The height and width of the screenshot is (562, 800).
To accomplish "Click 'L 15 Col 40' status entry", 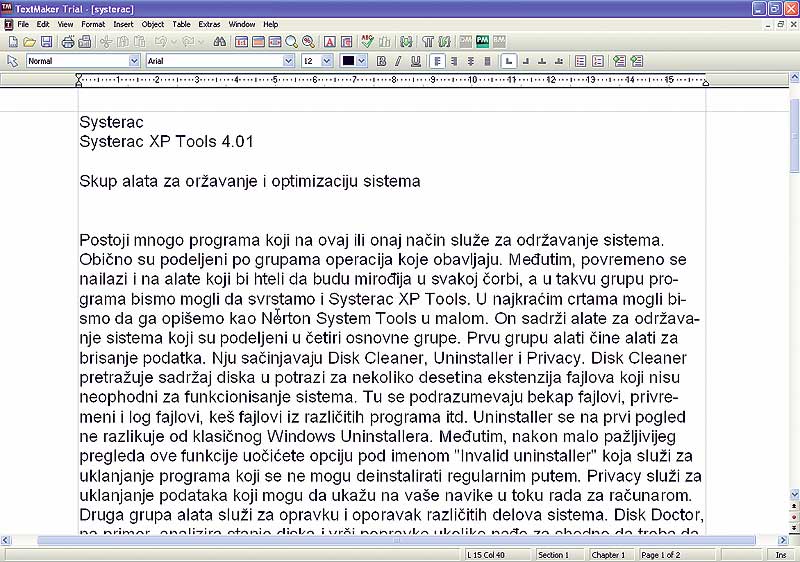I will [x=486, y=555].
